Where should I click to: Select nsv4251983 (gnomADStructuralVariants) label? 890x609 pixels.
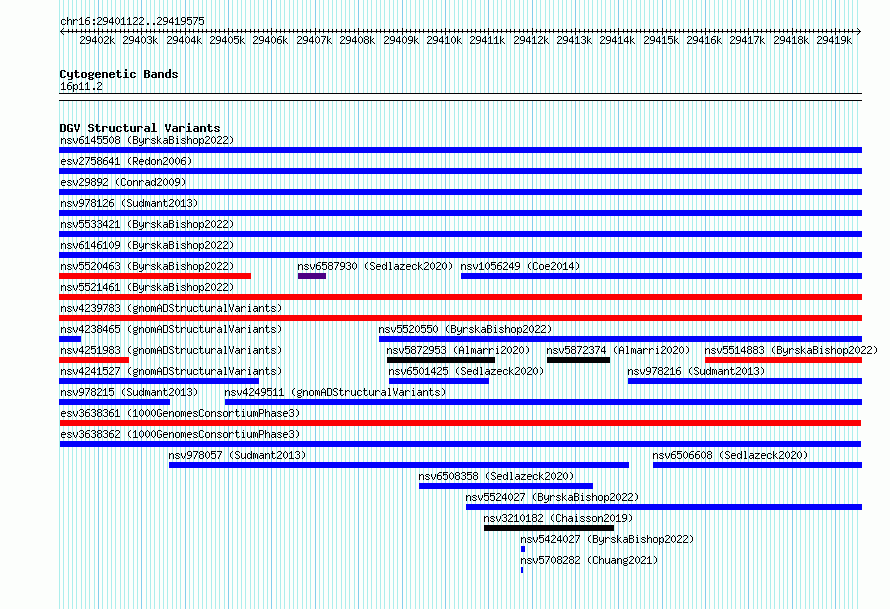(171, 350)
